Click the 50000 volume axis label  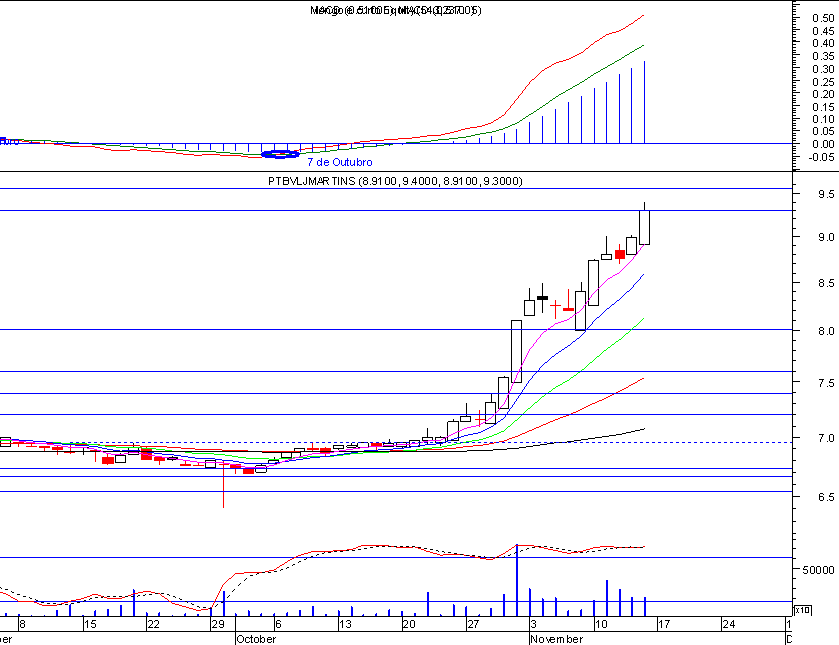(818, 570)
